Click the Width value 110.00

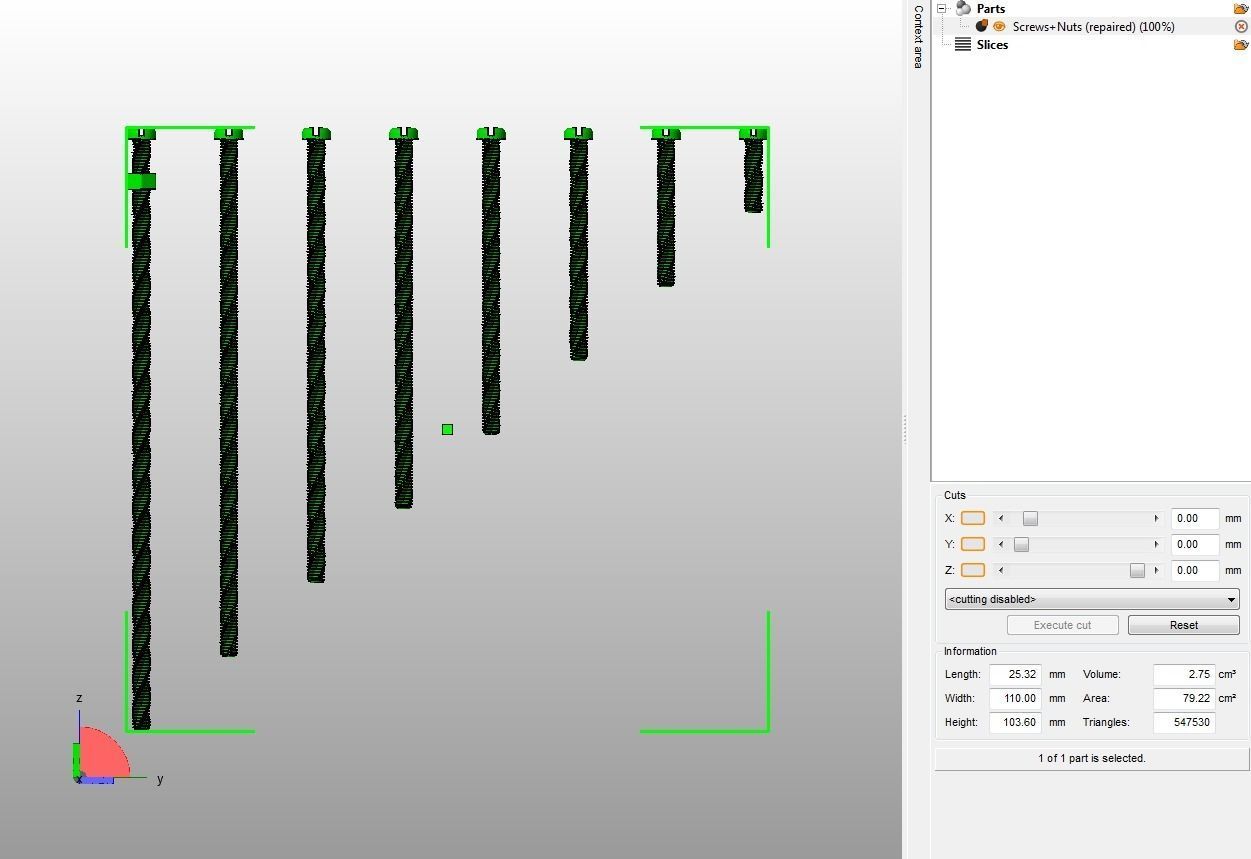(x=1015, y=698)
